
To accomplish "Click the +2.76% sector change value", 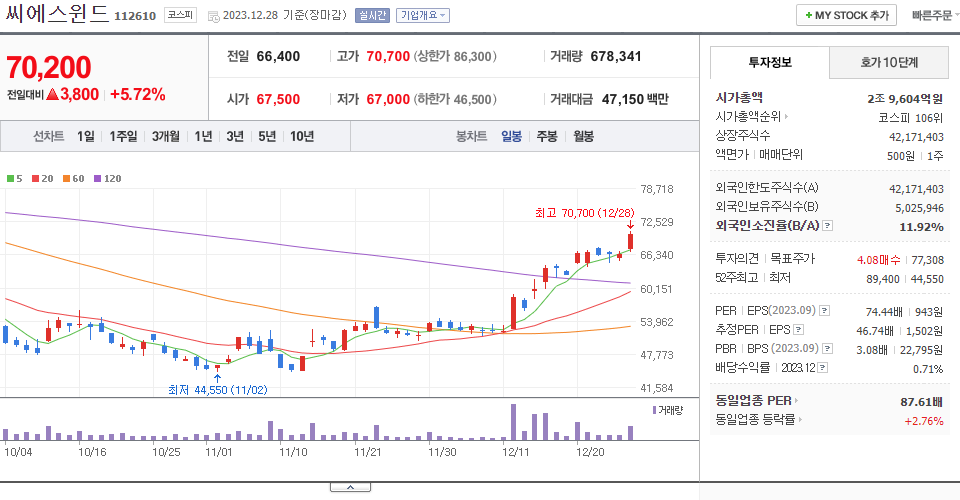I will pyautogui.click(x=924, y=421).
